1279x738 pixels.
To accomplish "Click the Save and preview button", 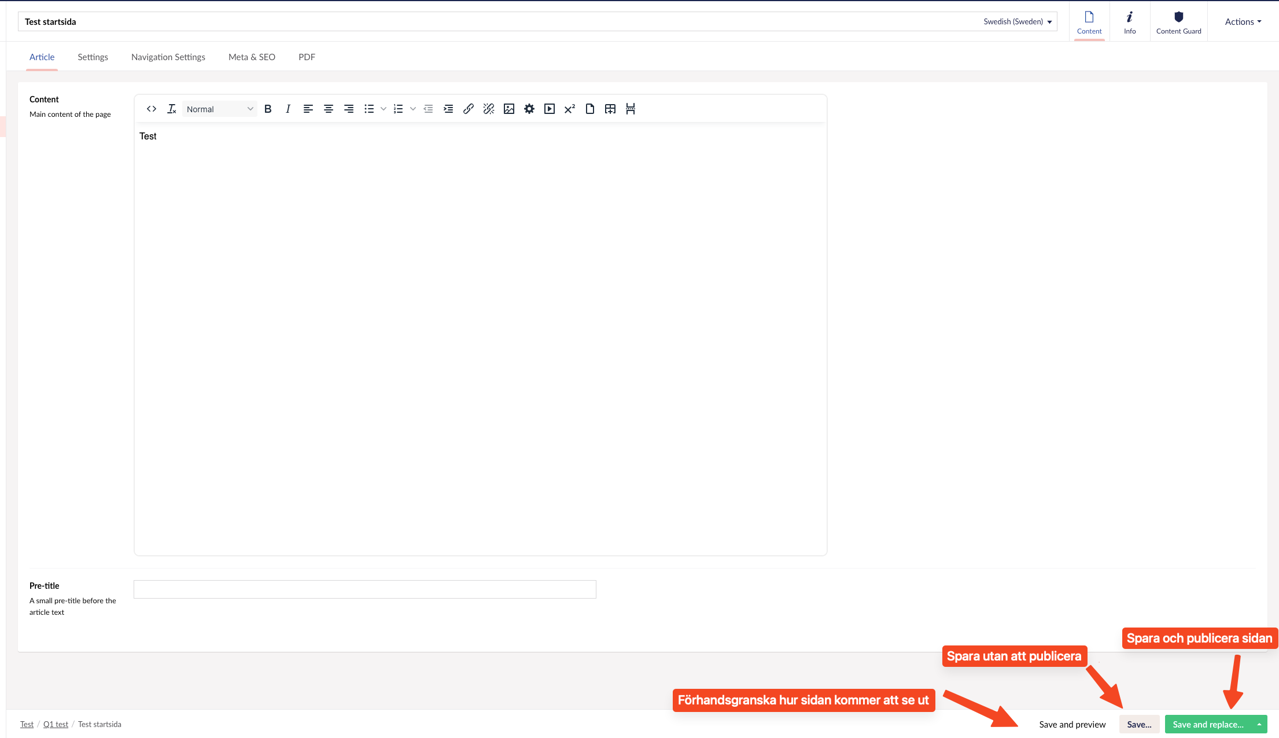I will click(1072, 724).
